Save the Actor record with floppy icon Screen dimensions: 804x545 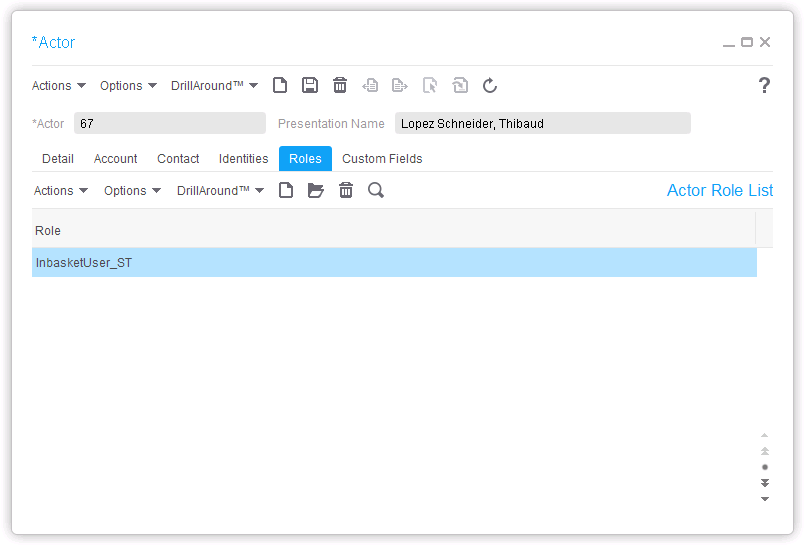click(x=310, y=86)
